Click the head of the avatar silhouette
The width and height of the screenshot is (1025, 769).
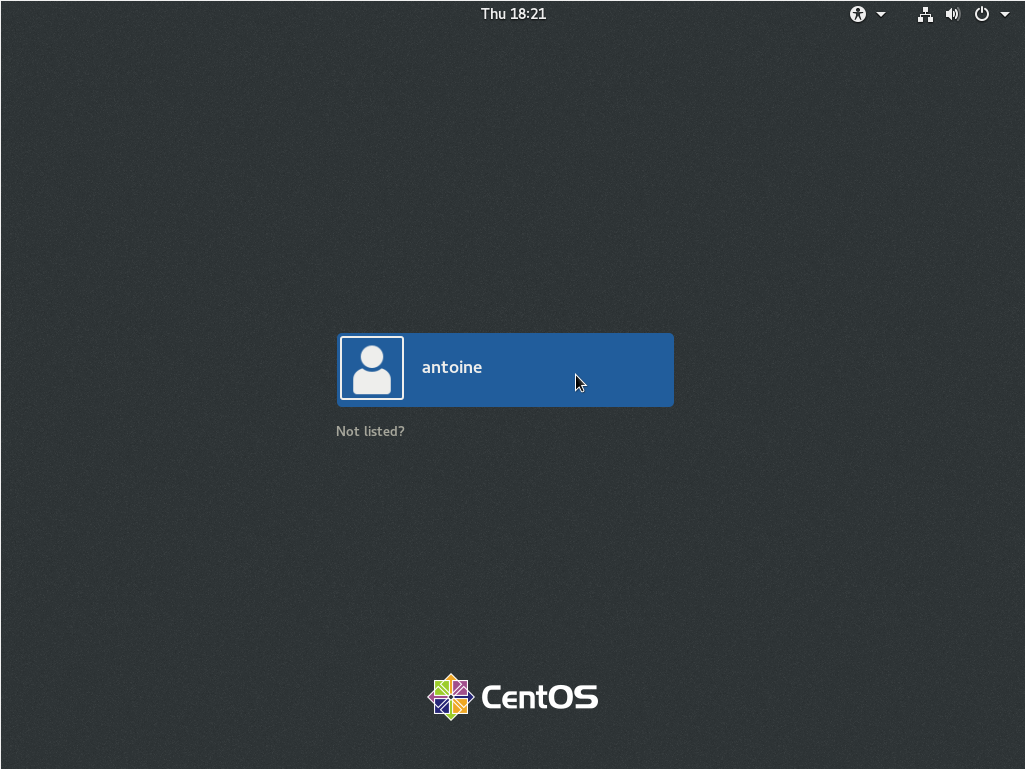coord(372,357)
